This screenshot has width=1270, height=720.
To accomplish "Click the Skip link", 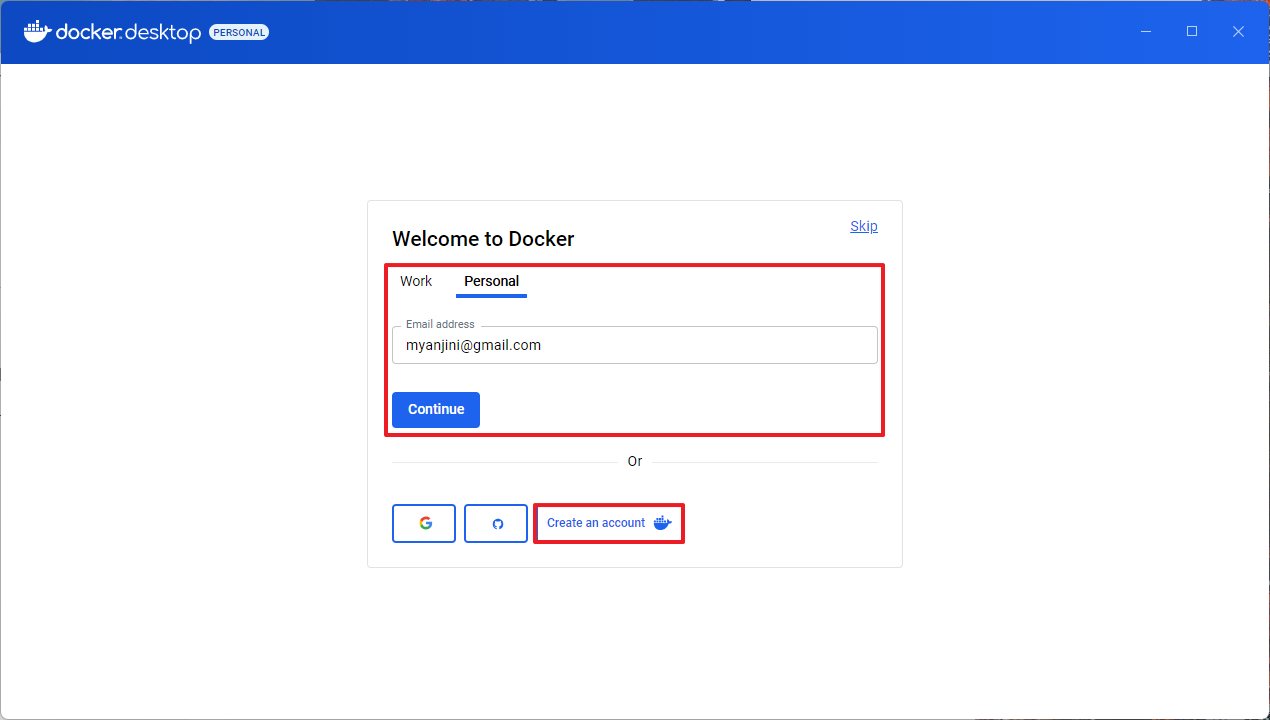I will point(864,226).
